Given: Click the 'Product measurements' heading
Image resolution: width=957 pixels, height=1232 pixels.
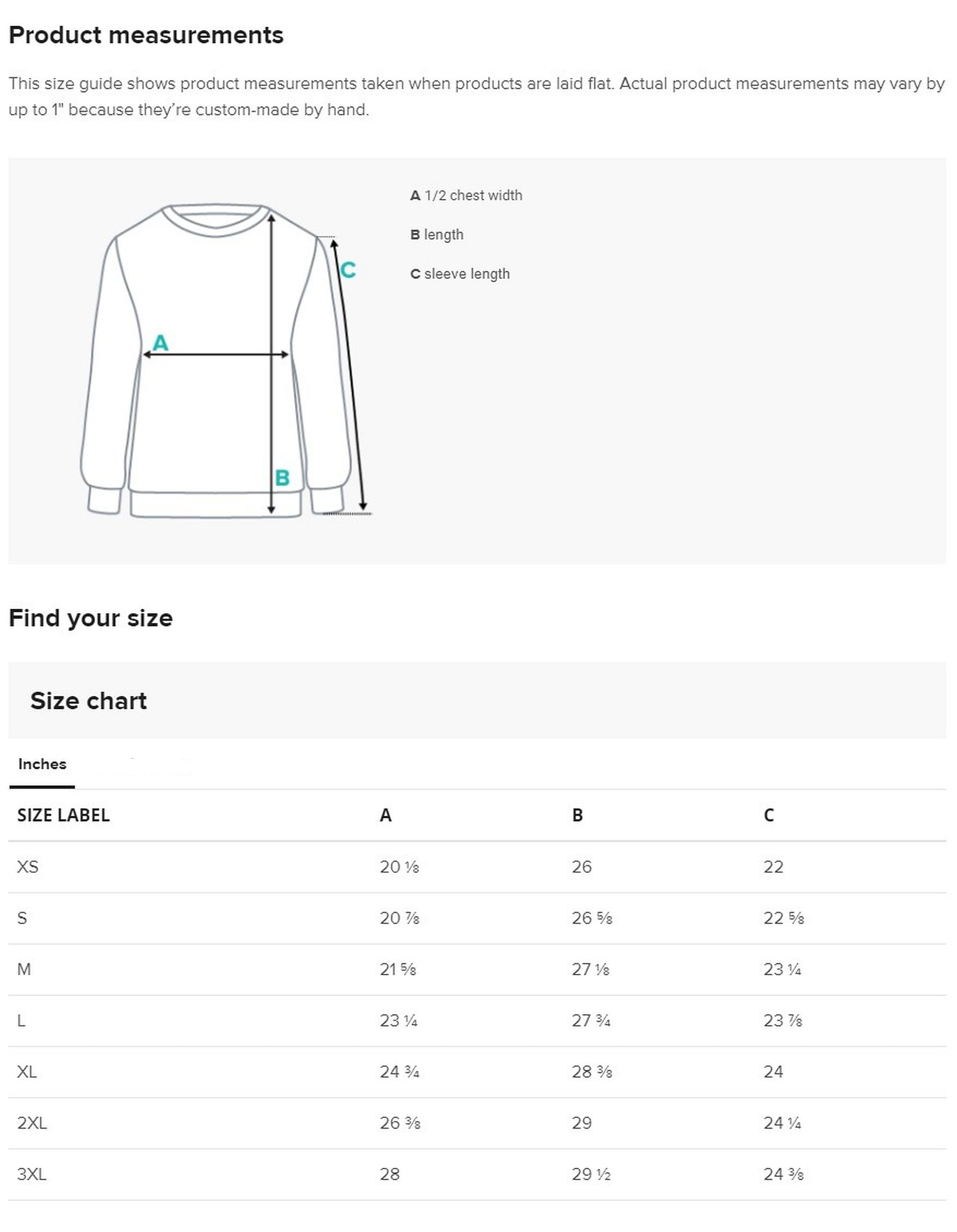Looking at the screenshot, I should [x=146, y=35].
